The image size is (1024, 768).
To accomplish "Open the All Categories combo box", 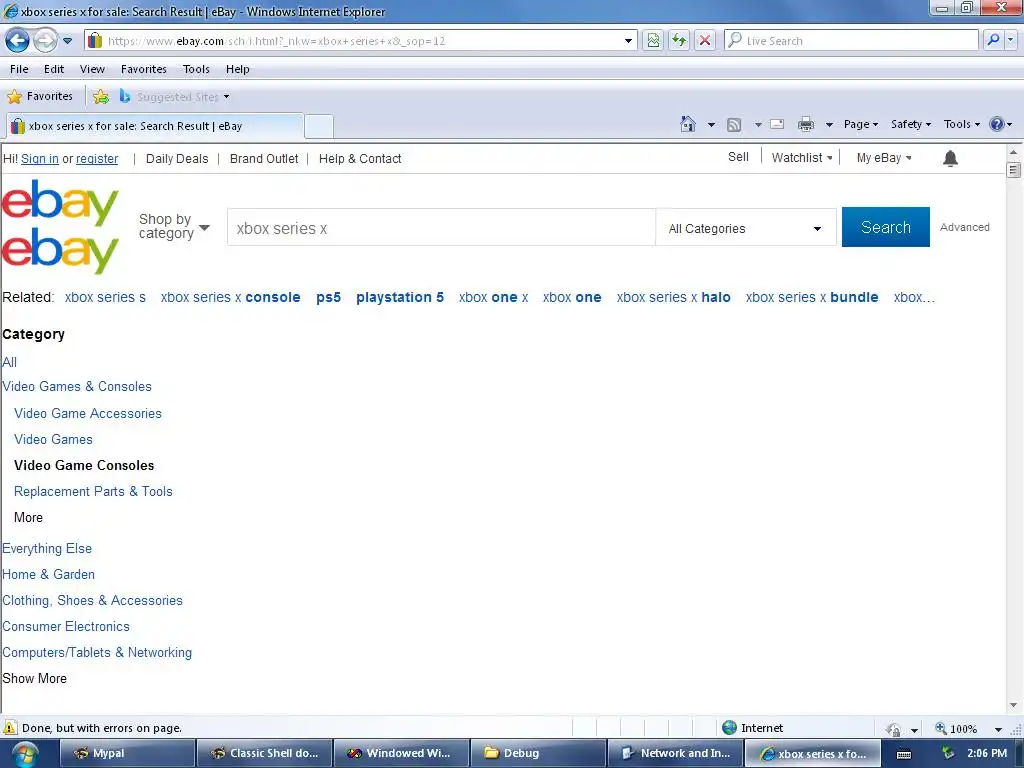I will tap(745, 229).
